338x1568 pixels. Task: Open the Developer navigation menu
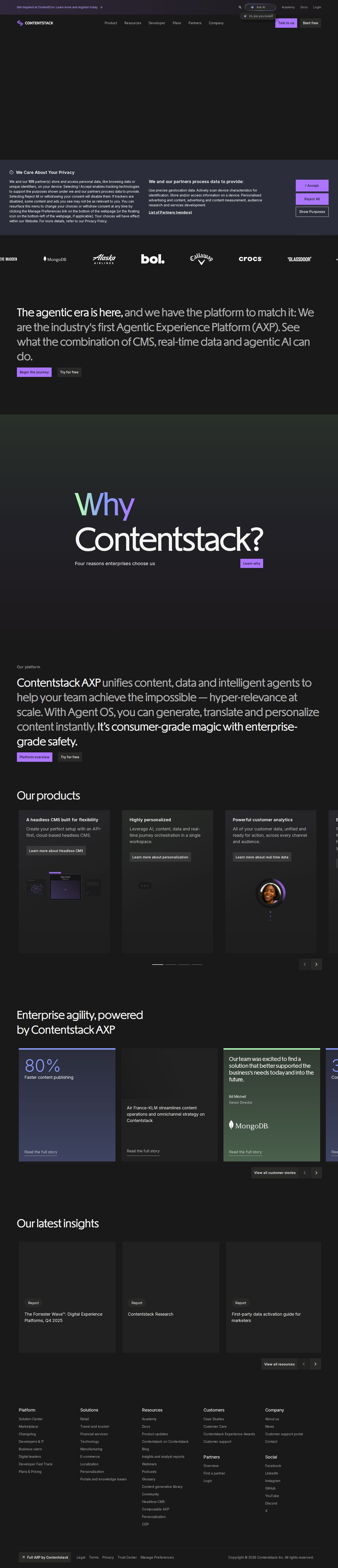[157, 23]
